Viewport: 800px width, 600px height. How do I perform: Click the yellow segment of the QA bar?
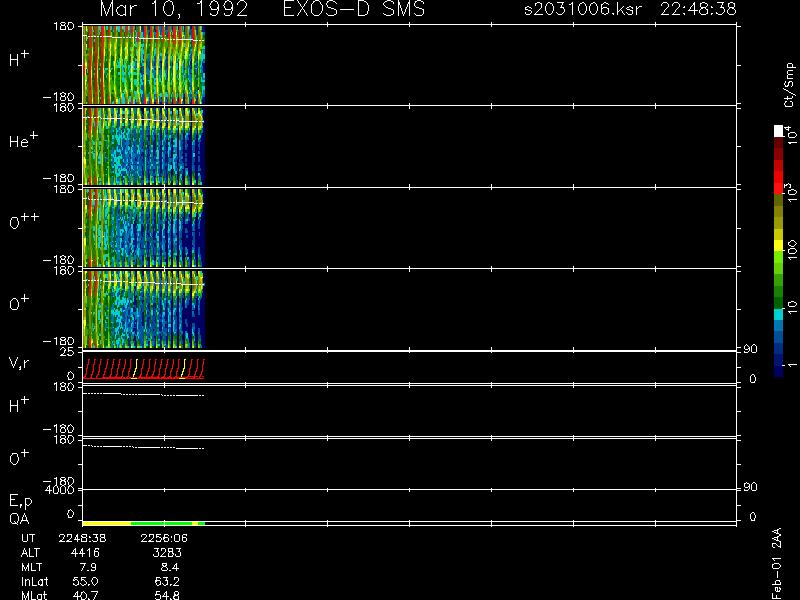point(107,523)
